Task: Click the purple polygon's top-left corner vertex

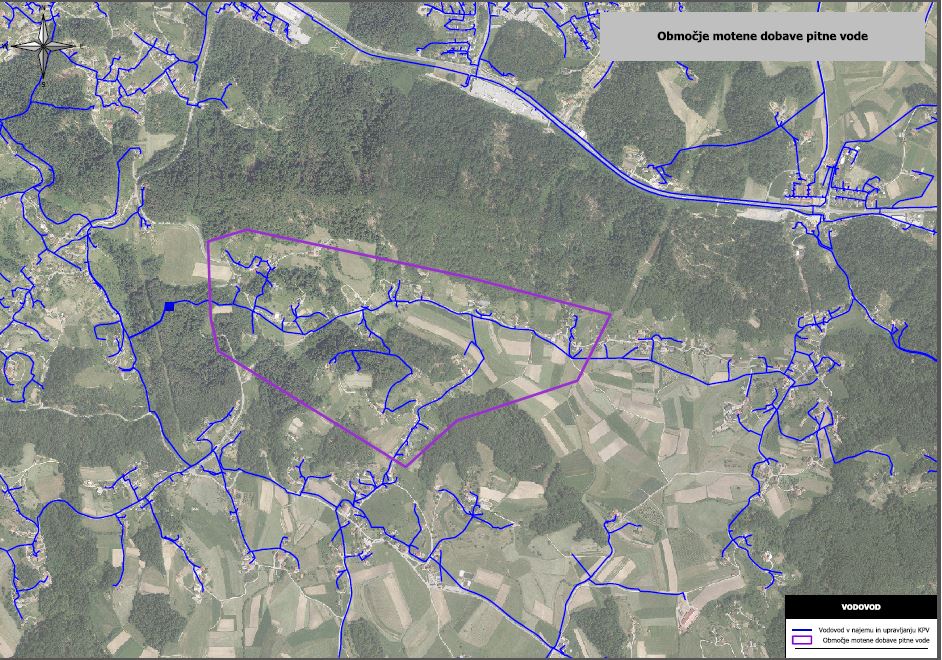Action: point(208,240)
